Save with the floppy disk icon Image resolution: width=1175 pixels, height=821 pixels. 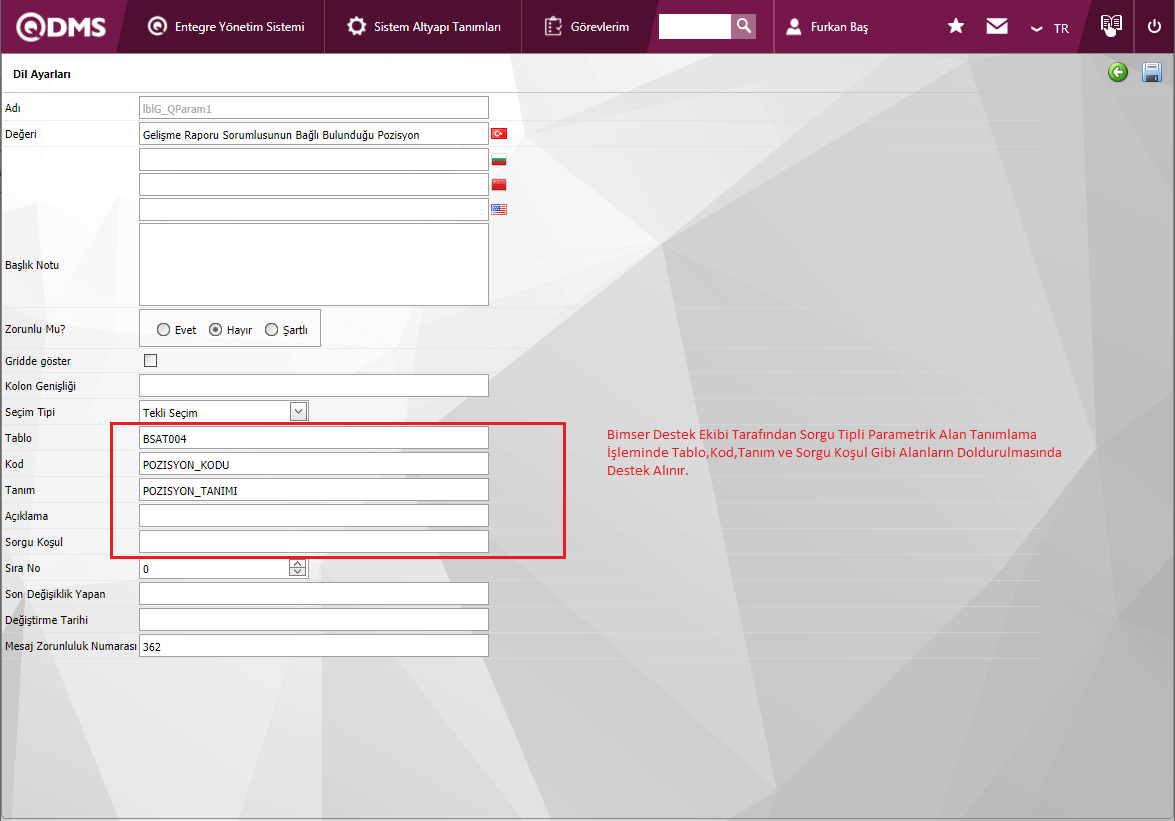(x=1151, y=72)
